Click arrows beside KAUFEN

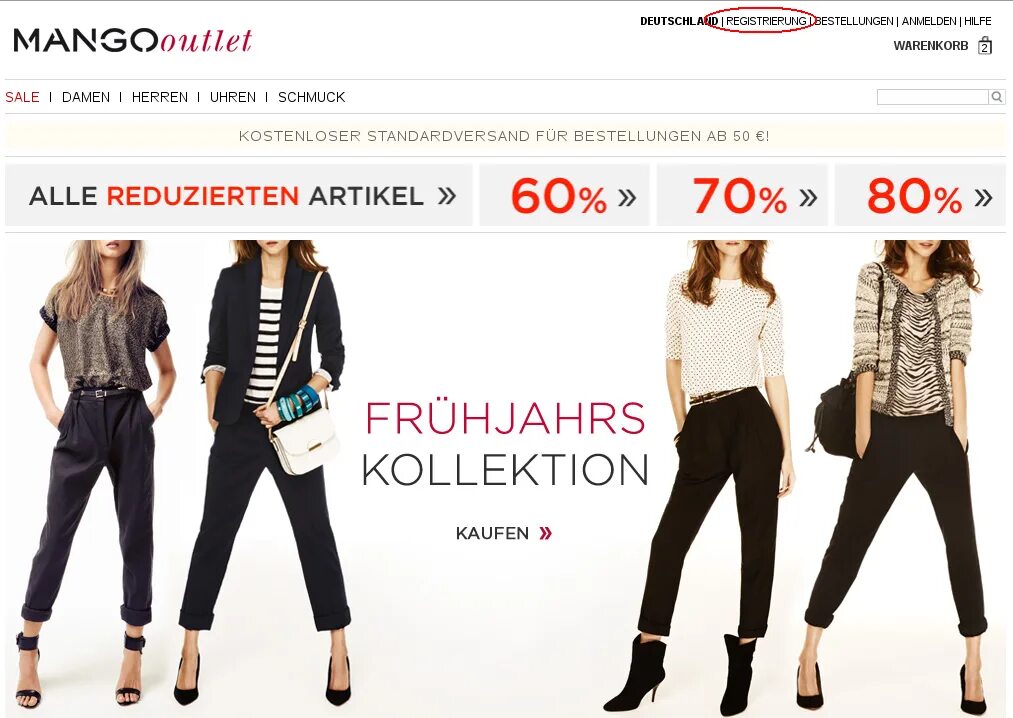pyautogui.click(x=546, y=533)
